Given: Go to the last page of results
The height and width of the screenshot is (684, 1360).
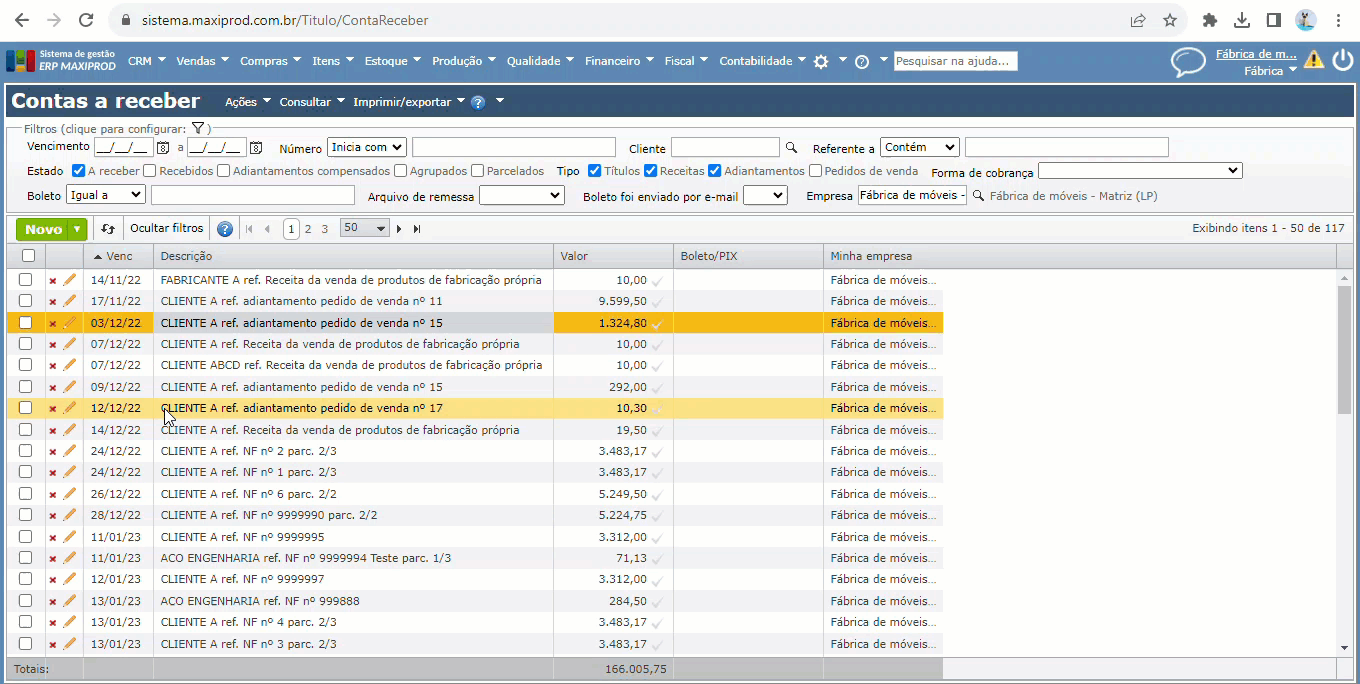Looking at the screenshot, I should pyautogui.click(x=417, y=229).
